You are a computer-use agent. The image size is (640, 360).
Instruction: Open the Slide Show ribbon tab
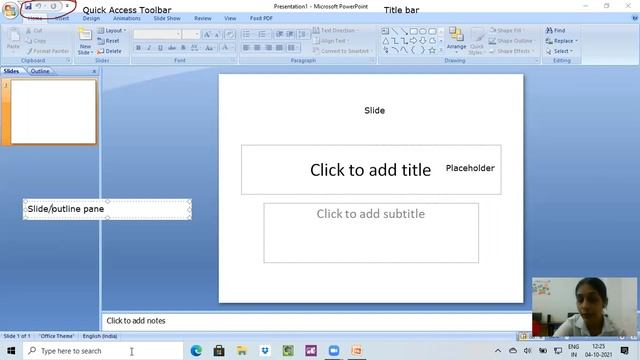[167, 18]
